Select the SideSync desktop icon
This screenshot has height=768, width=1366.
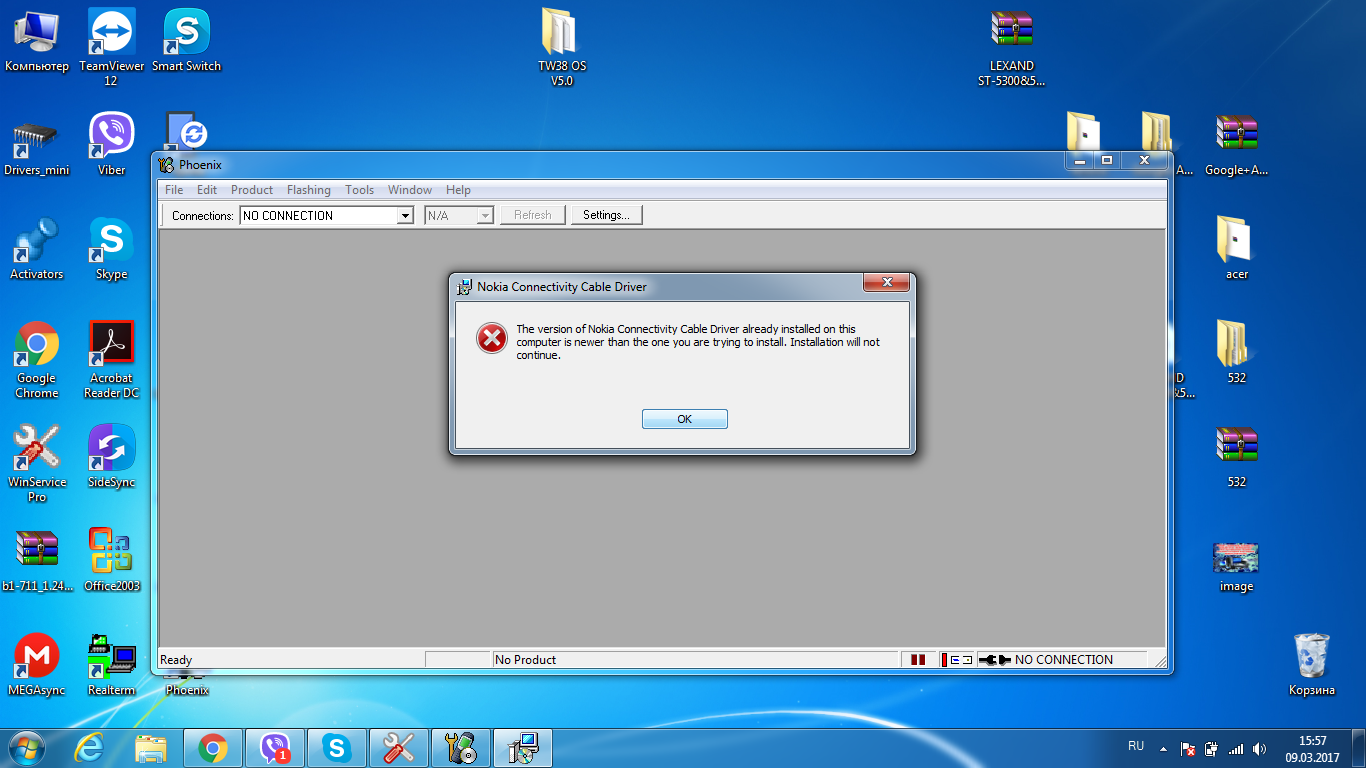coord(111,457)
